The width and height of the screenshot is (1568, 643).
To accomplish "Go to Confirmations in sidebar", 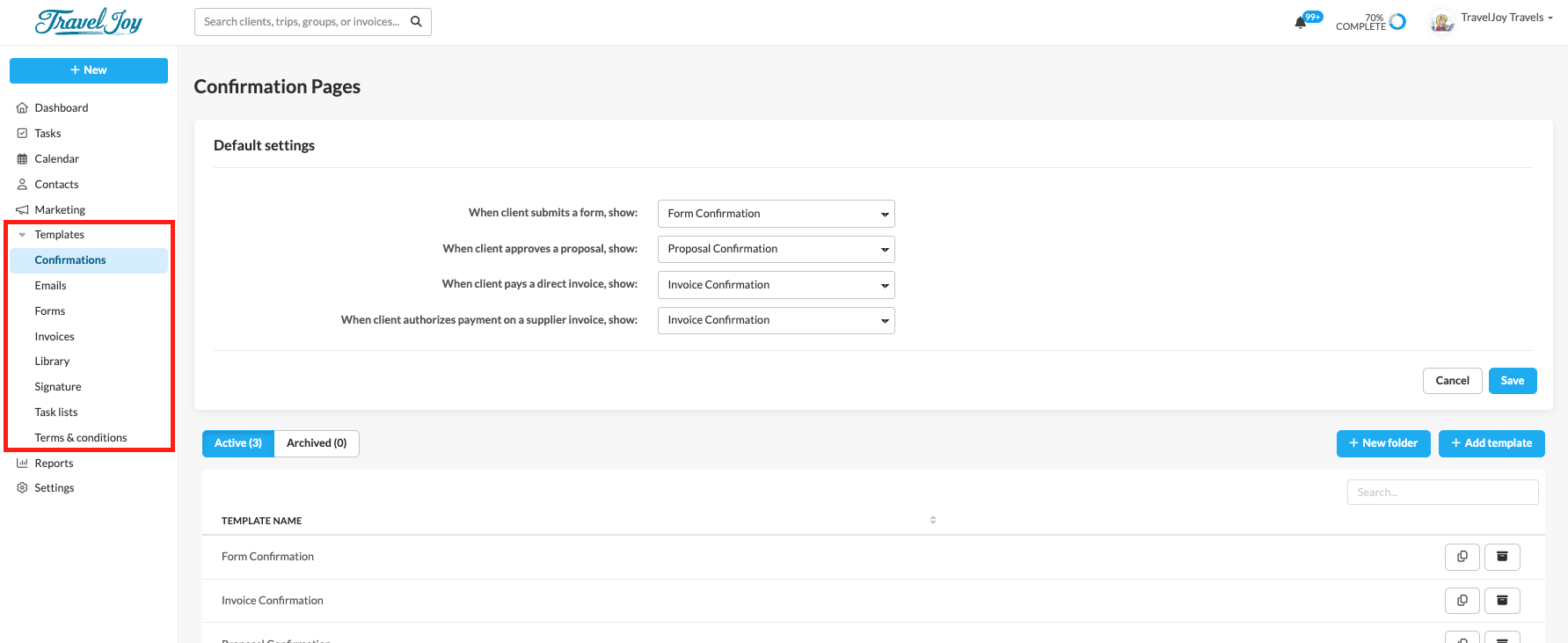I will [89, 260].
